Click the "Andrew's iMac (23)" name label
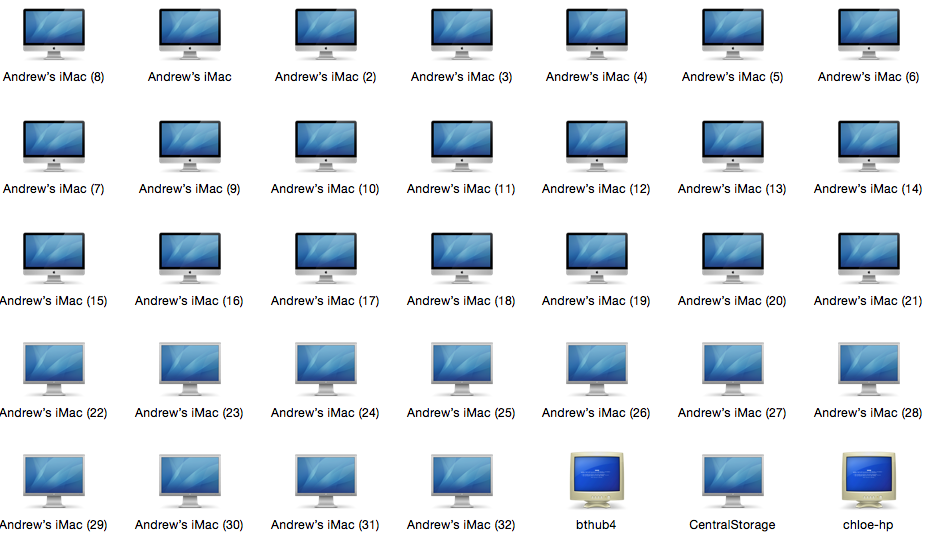 tap(189, 413)
